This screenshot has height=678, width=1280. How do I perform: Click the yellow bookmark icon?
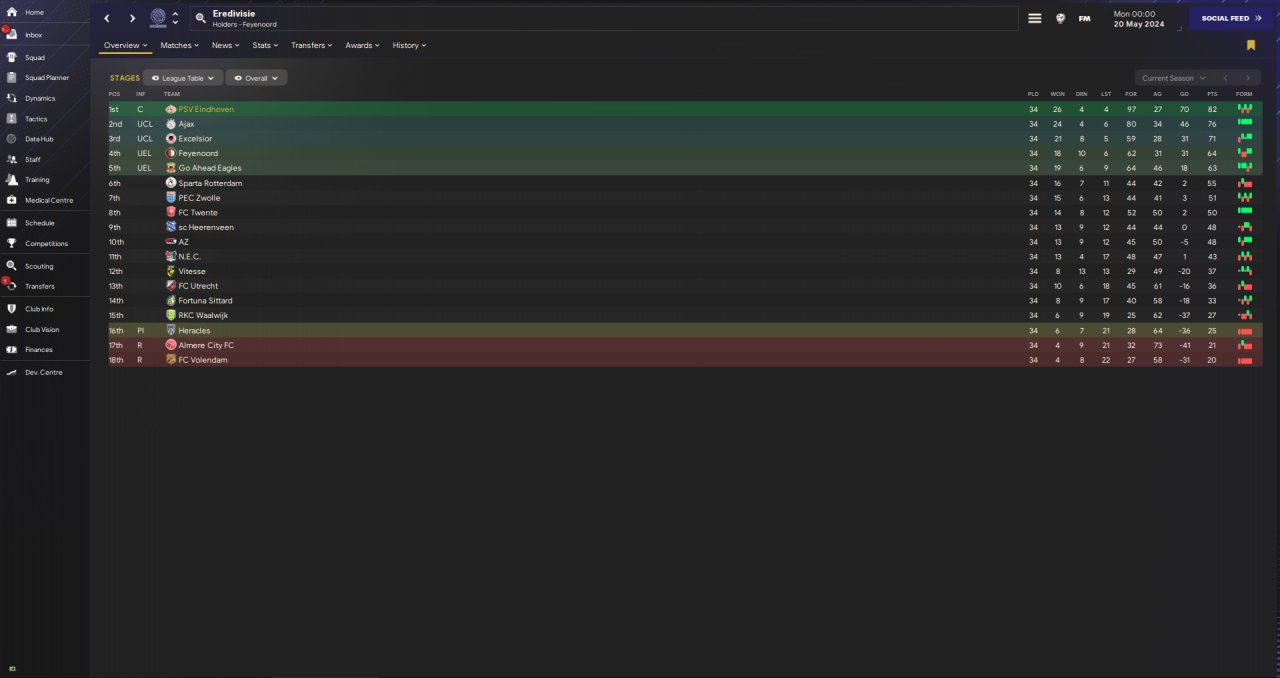1251,45
